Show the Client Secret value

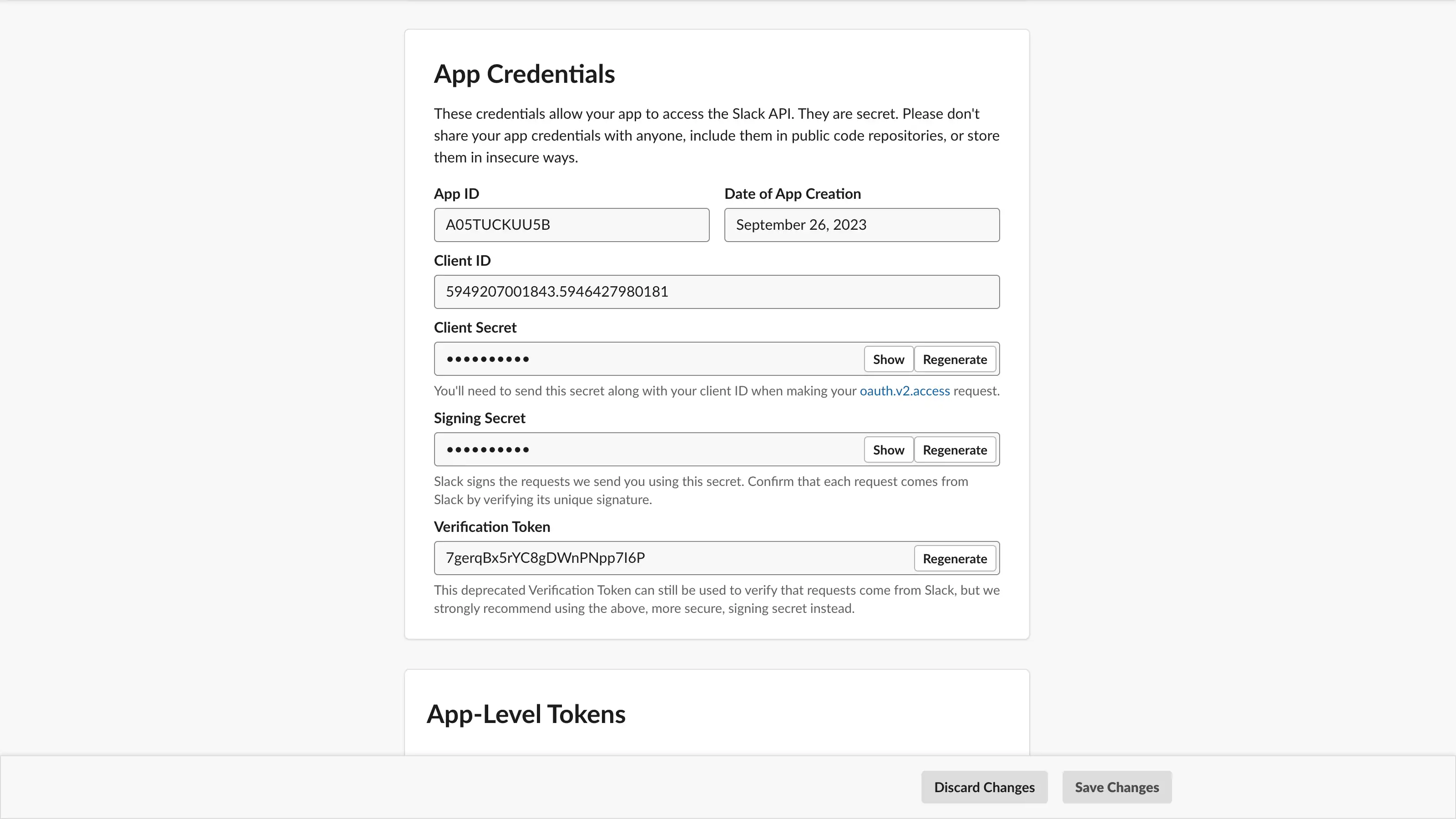click(x=888, y=359)
